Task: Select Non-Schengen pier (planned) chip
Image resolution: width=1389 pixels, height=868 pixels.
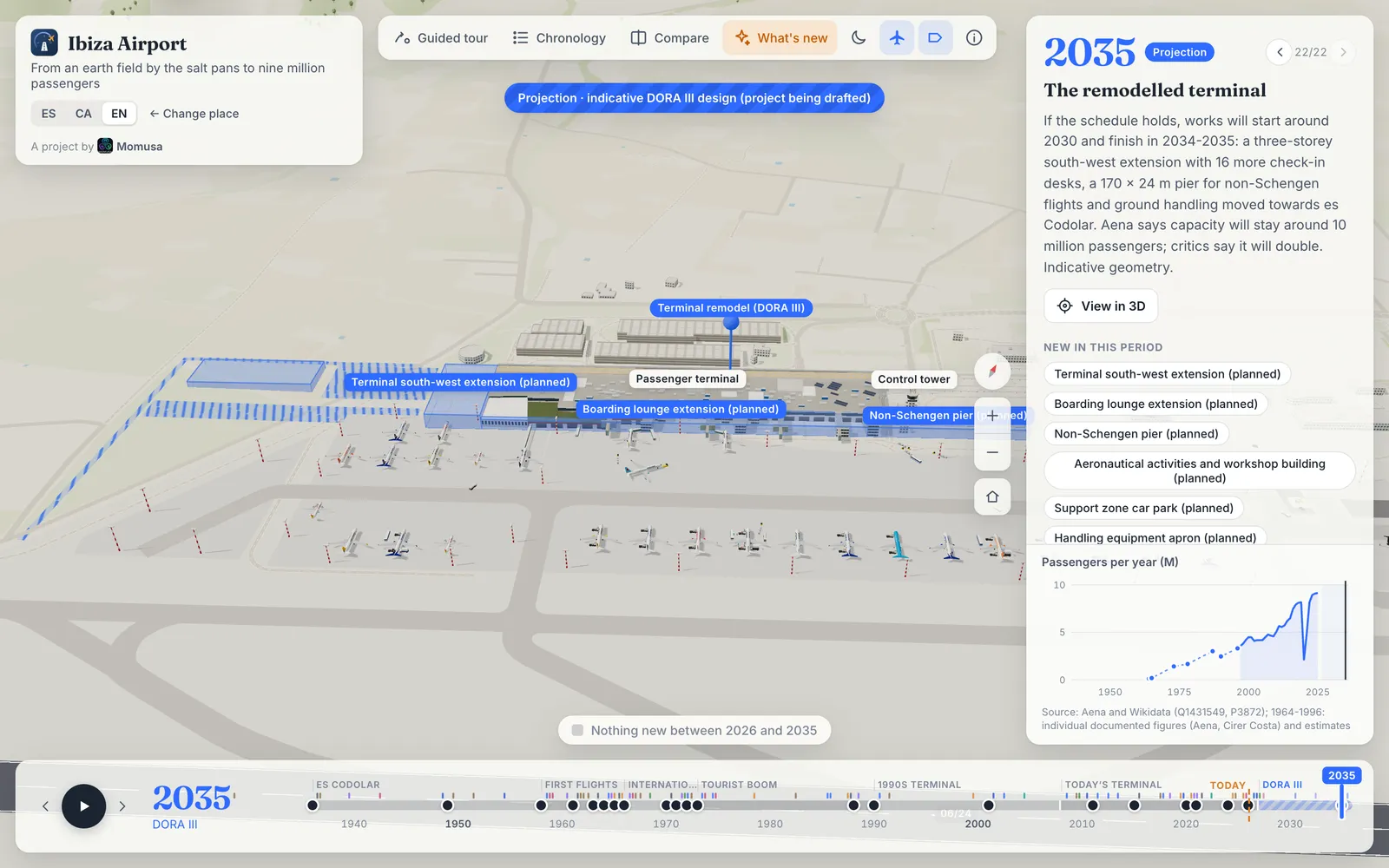Action: pos(1136,434)
